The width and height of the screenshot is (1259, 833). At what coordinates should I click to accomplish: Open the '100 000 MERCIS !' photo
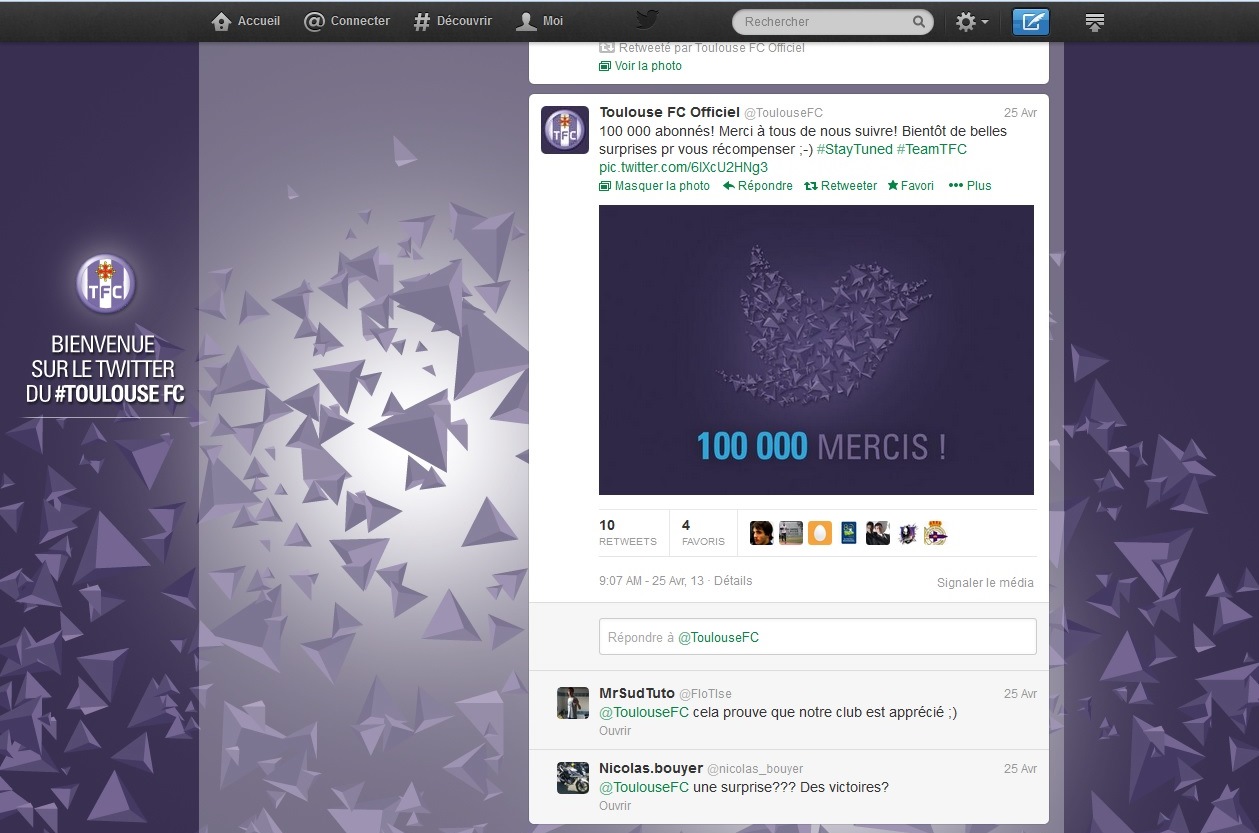coord(816,350)
